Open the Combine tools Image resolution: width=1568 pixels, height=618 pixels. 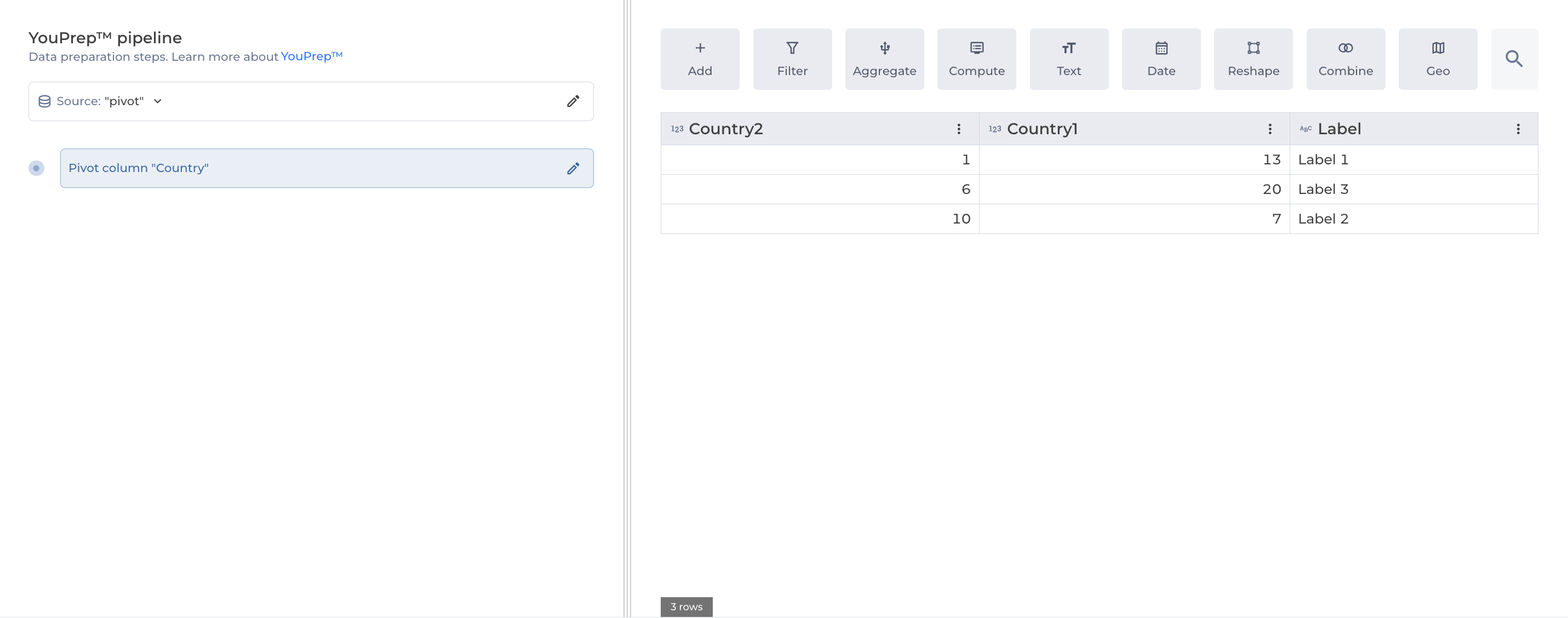pyautogui.click(x=1345, y=59)
